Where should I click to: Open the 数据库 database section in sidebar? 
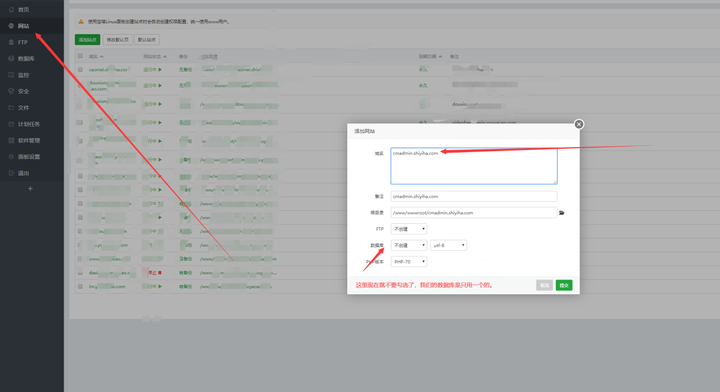click(22, 58)
